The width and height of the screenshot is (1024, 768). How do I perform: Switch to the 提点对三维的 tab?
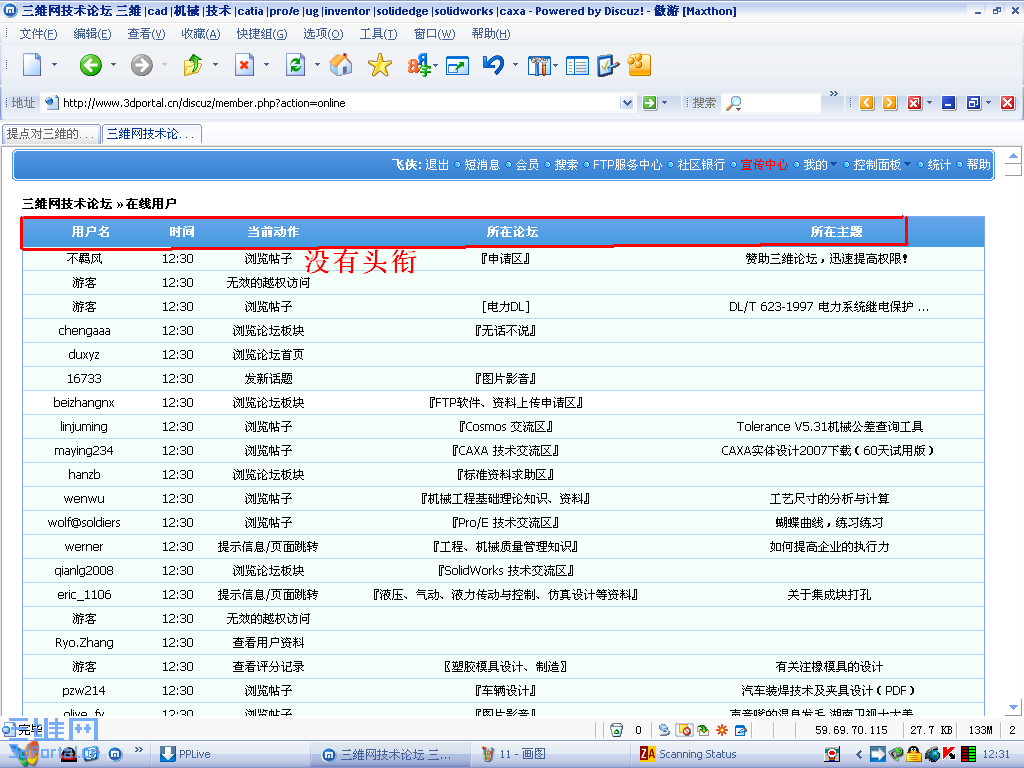(51, 134)
